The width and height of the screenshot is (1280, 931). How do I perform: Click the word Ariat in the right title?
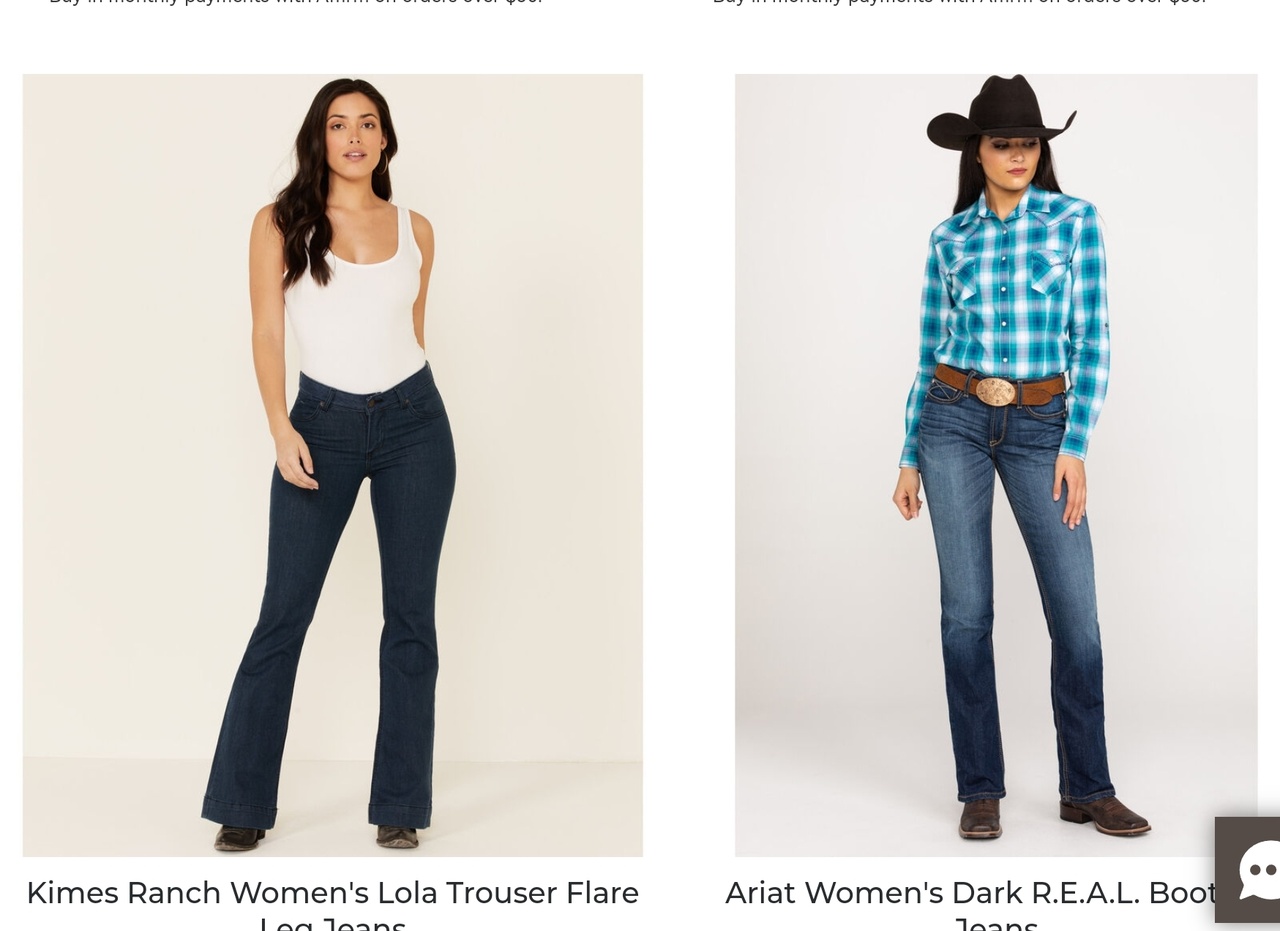pos(760,892)
